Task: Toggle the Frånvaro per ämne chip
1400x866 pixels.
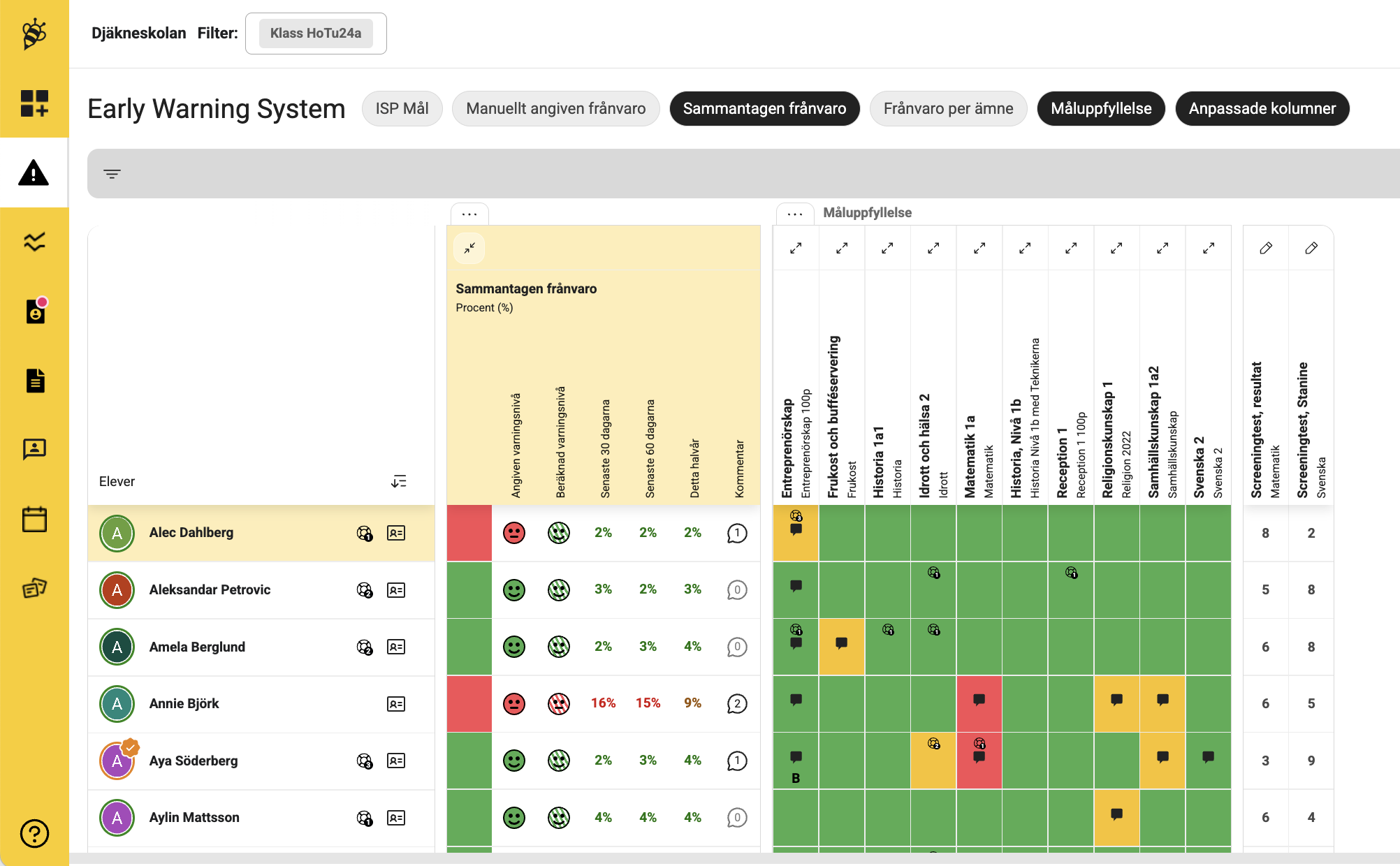Action: pos(948,108)
